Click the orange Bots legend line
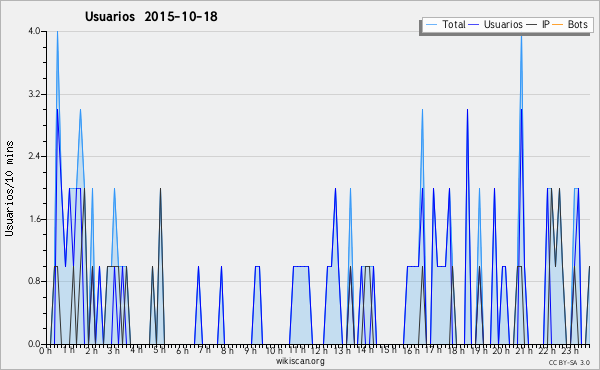Screen dimensions: 600x370 click(558, 25)
